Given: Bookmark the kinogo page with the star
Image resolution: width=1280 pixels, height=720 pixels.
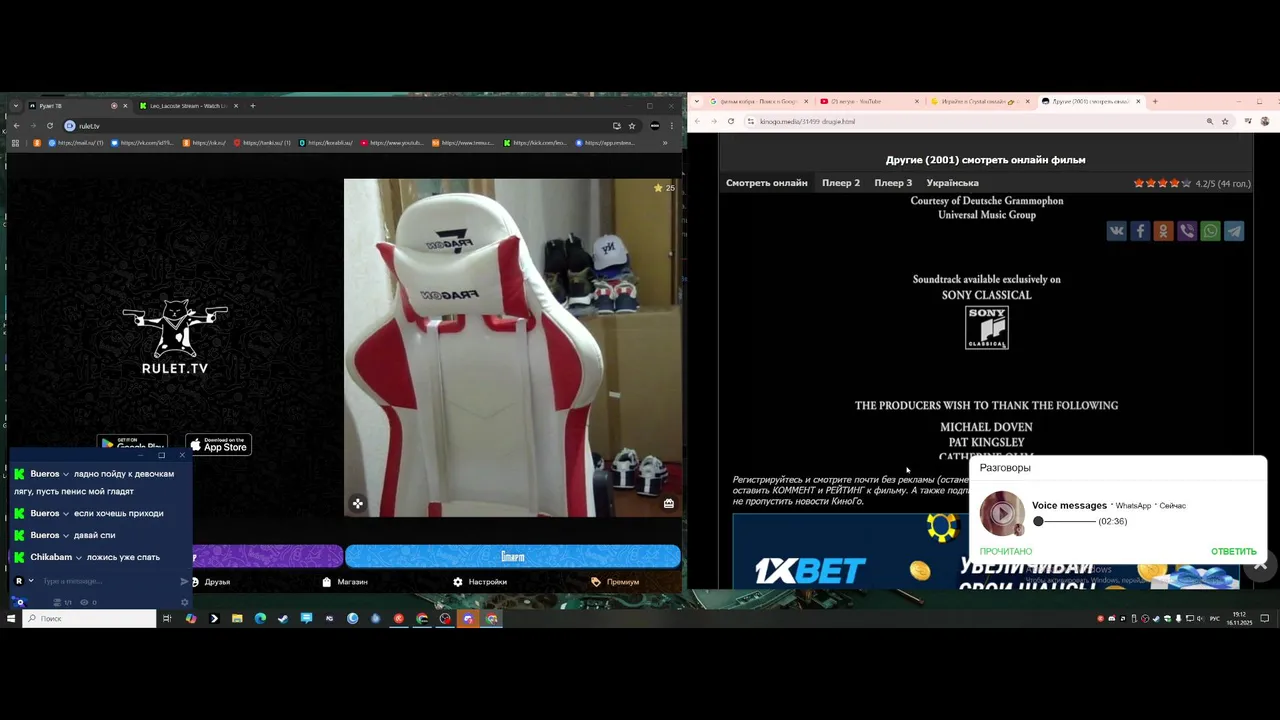Looking at the screenshot, I should click(x=1225, y=121).
